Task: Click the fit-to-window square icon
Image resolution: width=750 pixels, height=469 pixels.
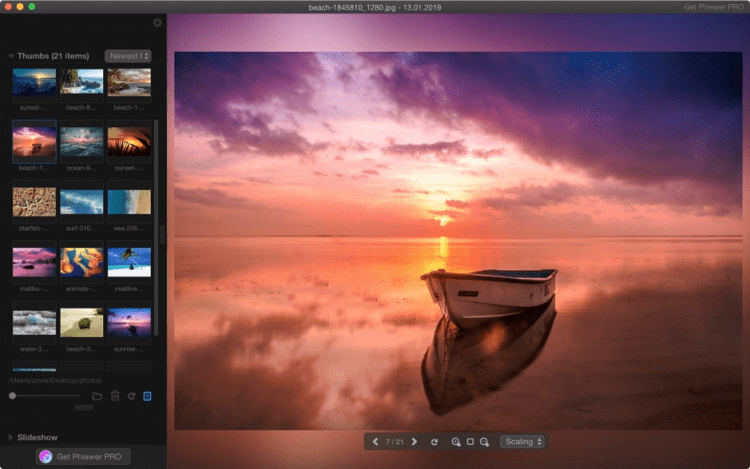Action: coord(470,441)
